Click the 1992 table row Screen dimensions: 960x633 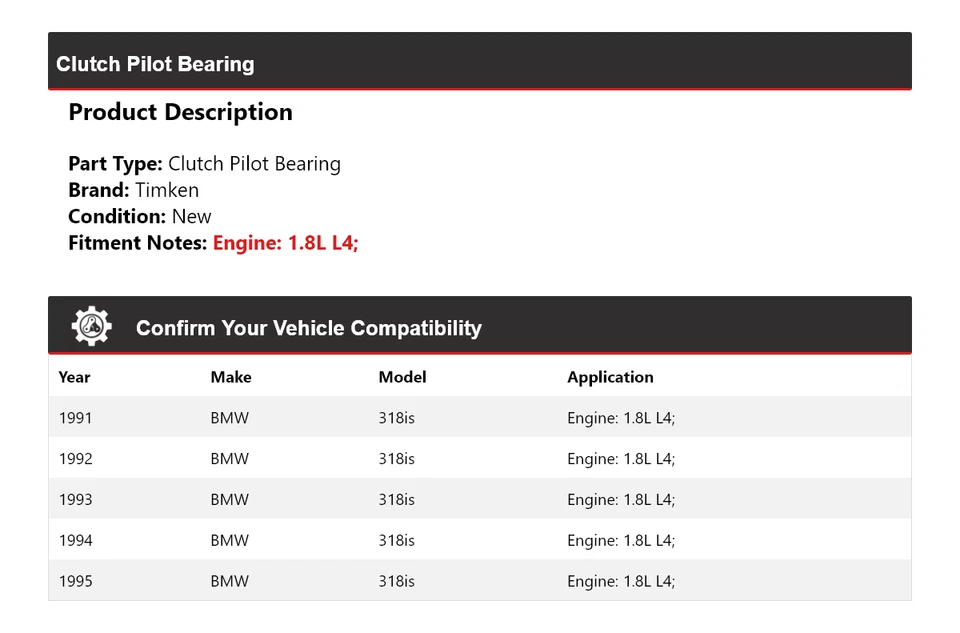[x=480, y=458]
